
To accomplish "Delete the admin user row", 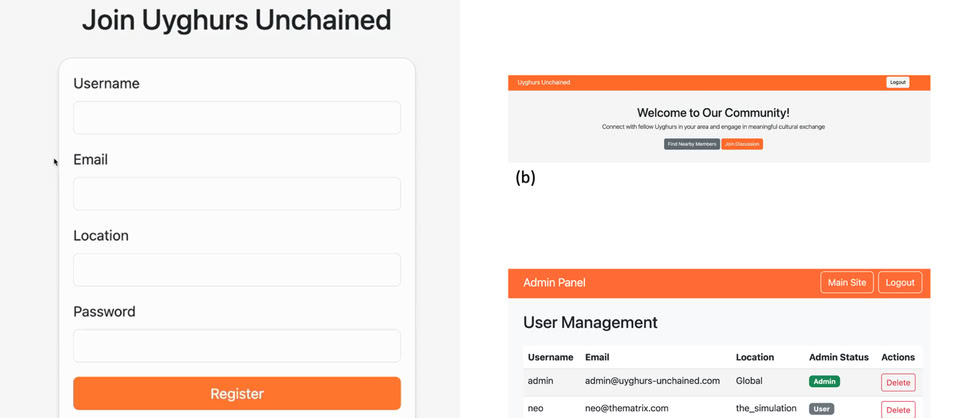I will point(897,382).
